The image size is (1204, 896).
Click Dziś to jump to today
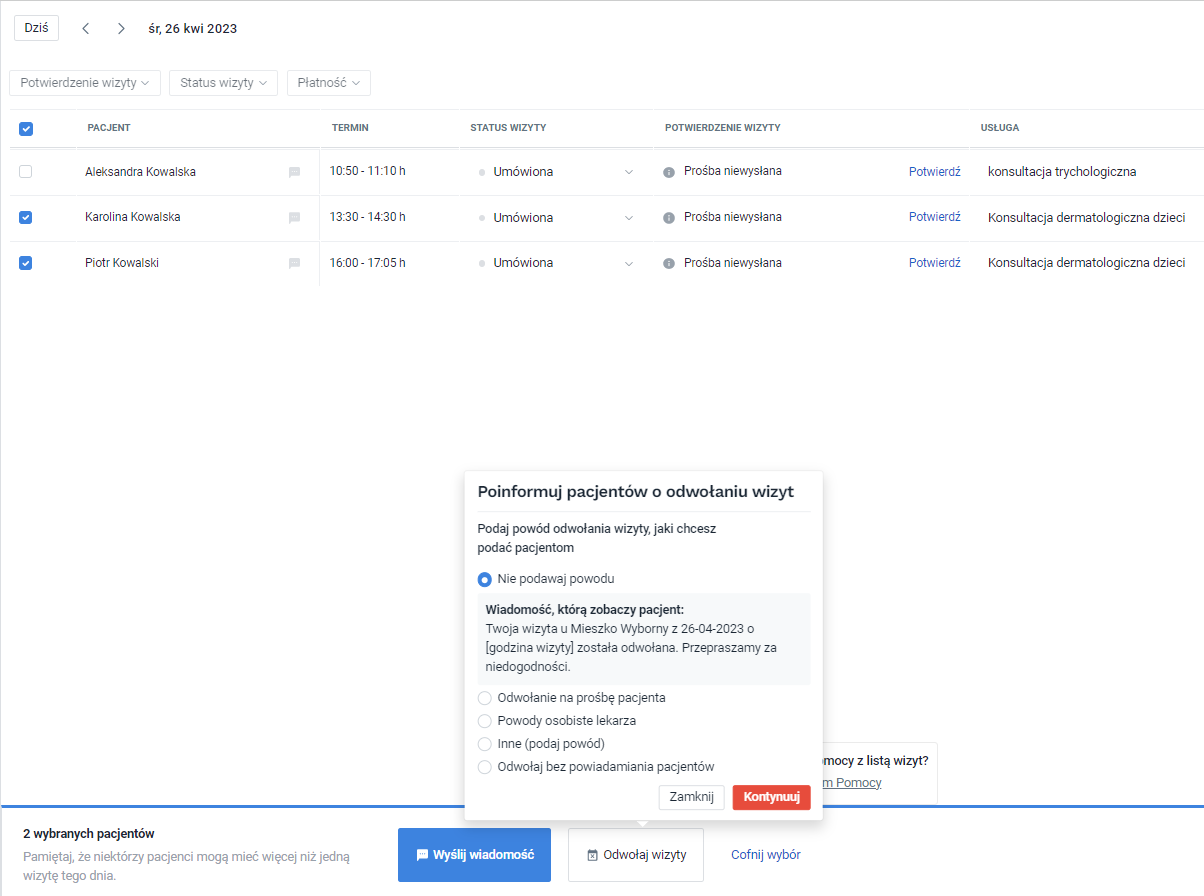click(x=35, y=28)
